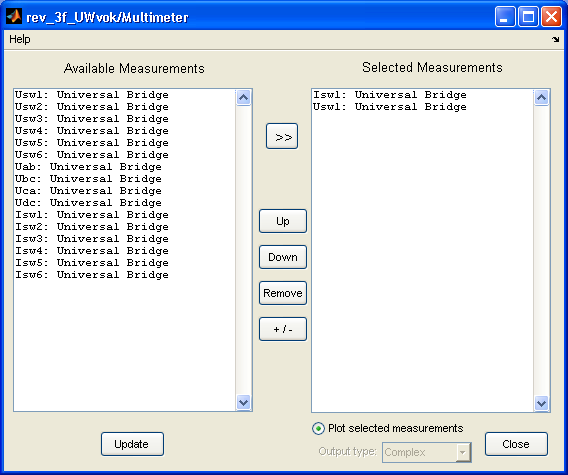Click down arrow of Selected Measurements scrollbar
The width and height of the screenshot is (568, 475).
(x=541, y=403)
